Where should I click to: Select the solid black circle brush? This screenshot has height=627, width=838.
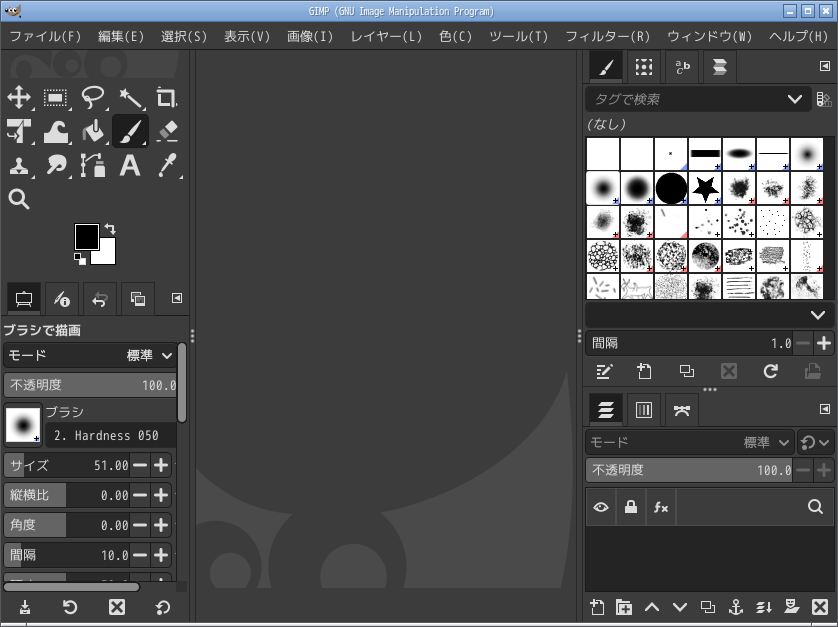coord(671,188)
